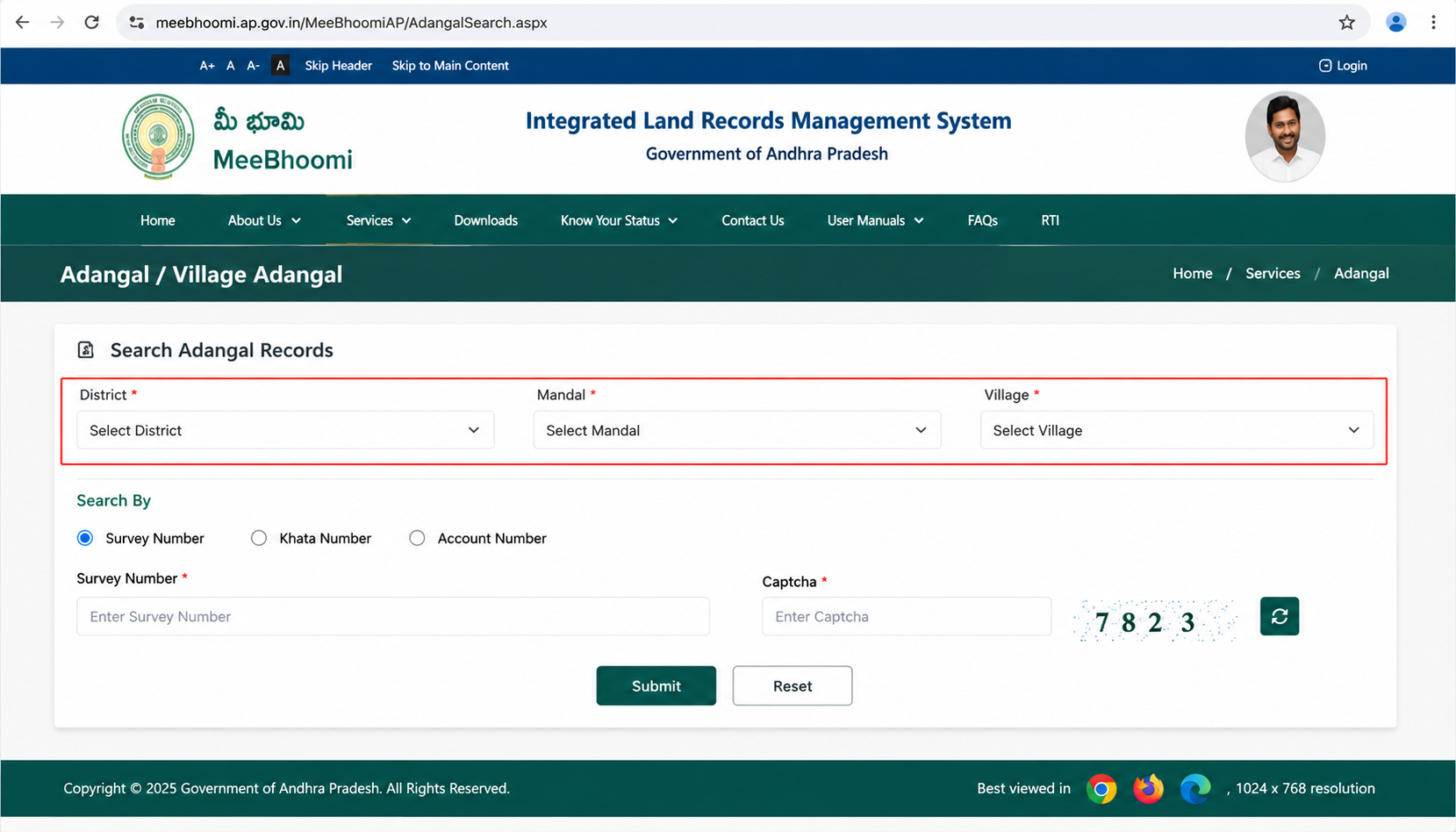The image size is (1456, 832).
Task: Click the Search By label
Action: click(113, 500)
